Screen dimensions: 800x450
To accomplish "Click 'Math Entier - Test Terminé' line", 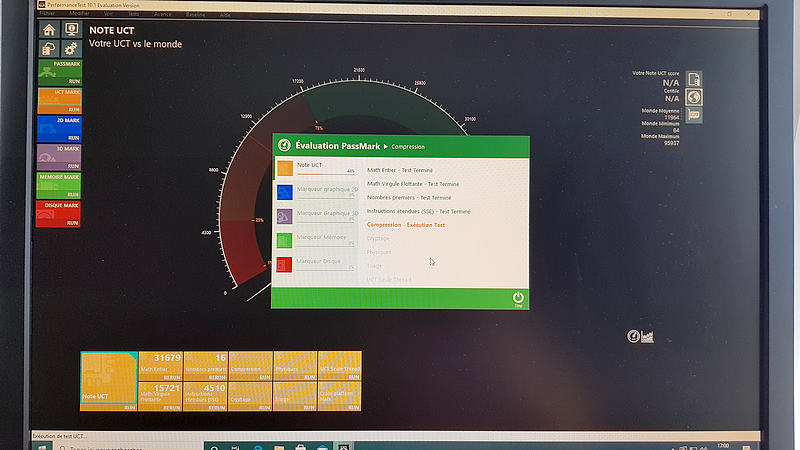I will tap(400, 170).
